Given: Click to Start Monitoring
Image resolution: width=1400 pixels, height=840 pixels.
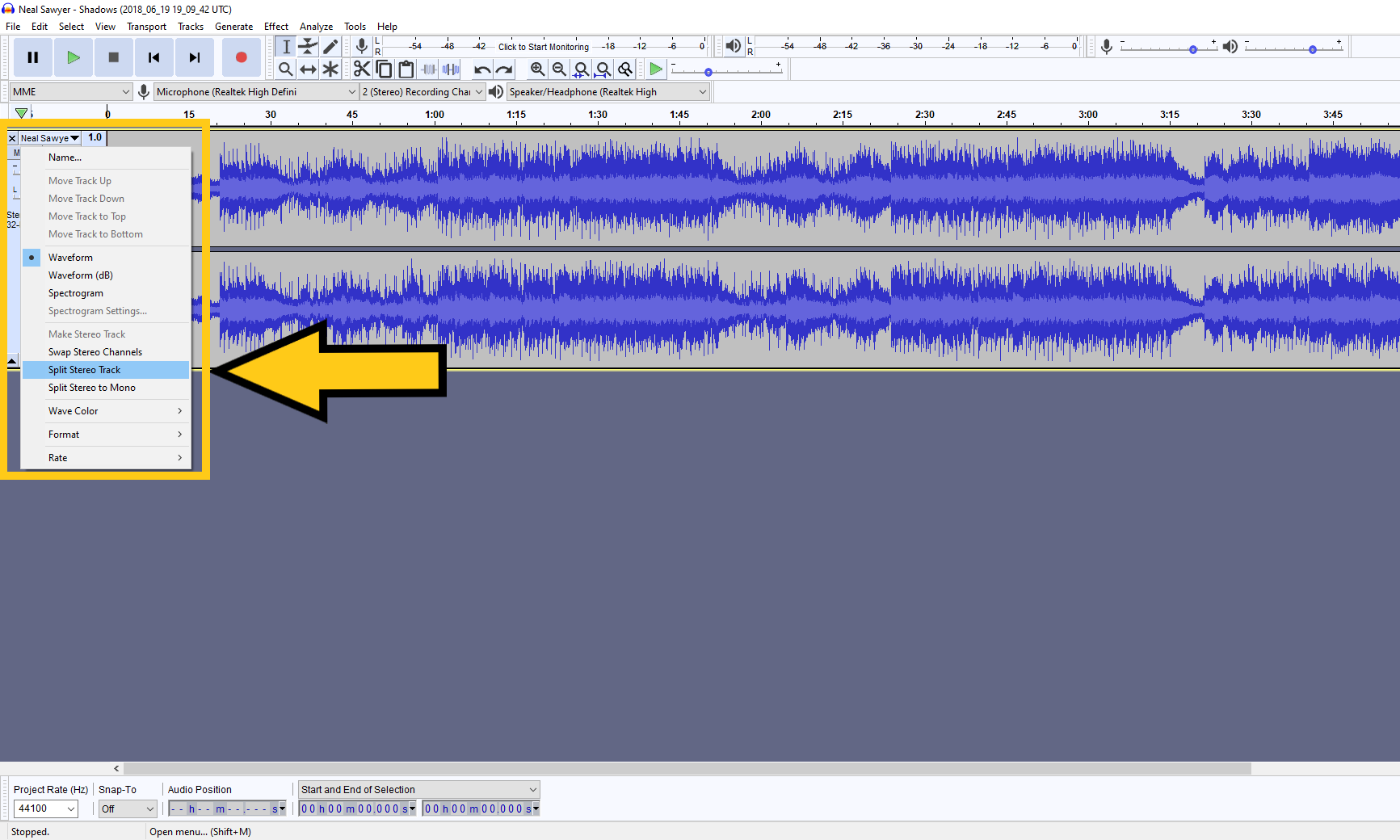Looking at the screenshot, I should (x=543, y=46).
